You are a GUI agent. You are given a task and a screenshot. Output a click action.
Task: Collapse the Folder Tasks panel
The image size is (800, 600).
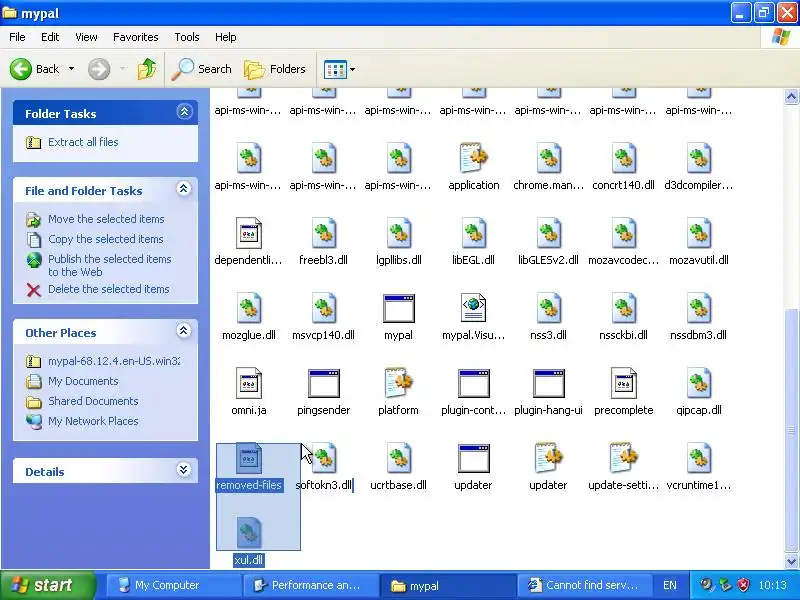click(184, 112)
